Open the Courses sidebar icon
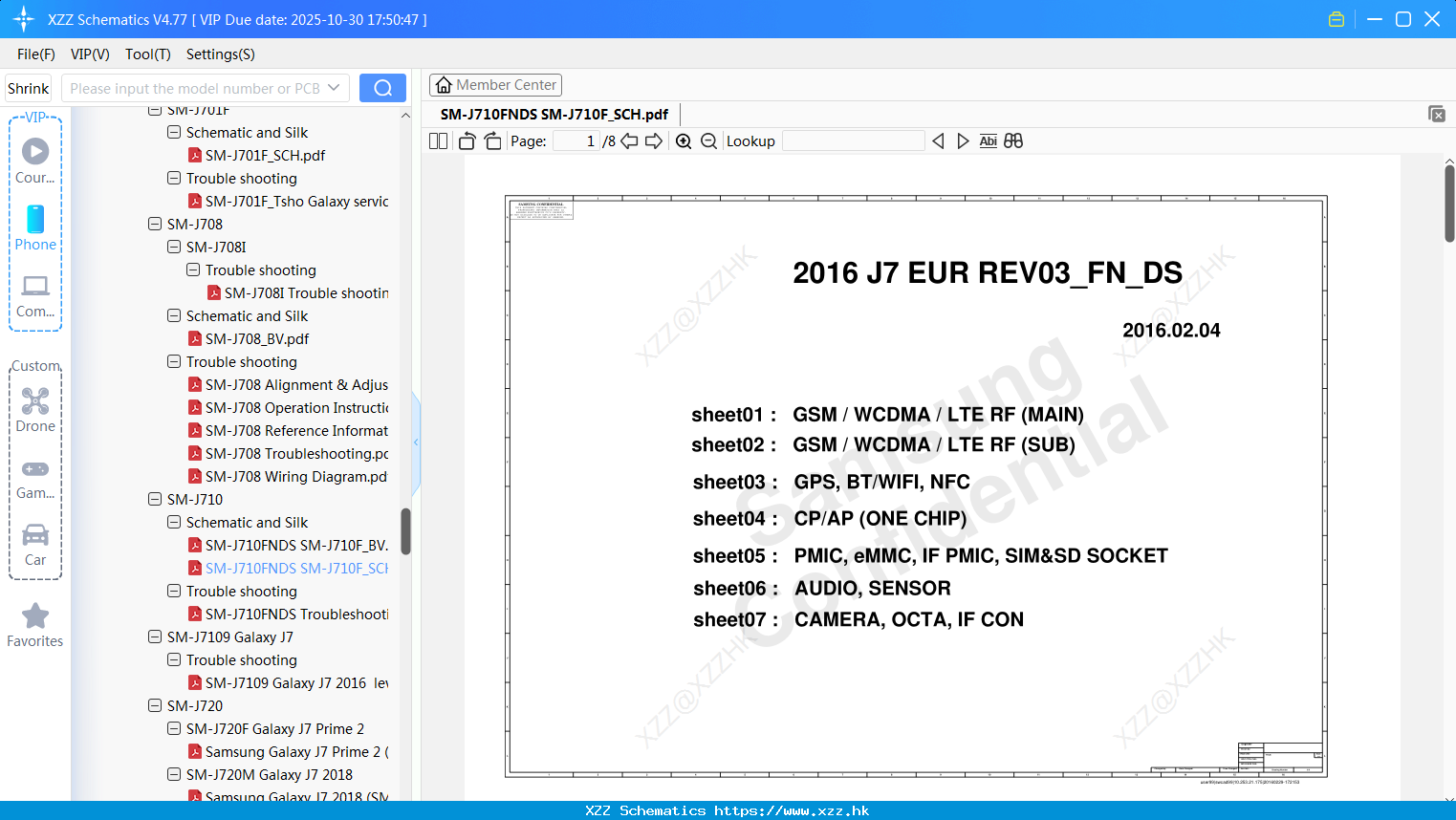 [x=35, y=162]
